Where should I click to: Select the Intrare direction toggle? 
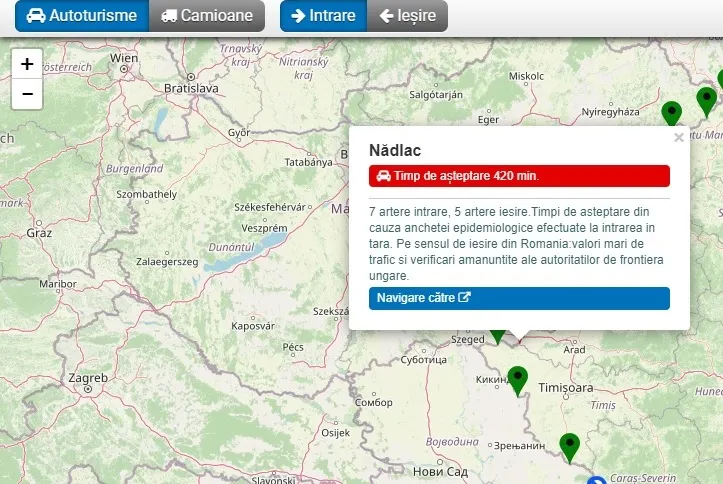tap(324, 16)
